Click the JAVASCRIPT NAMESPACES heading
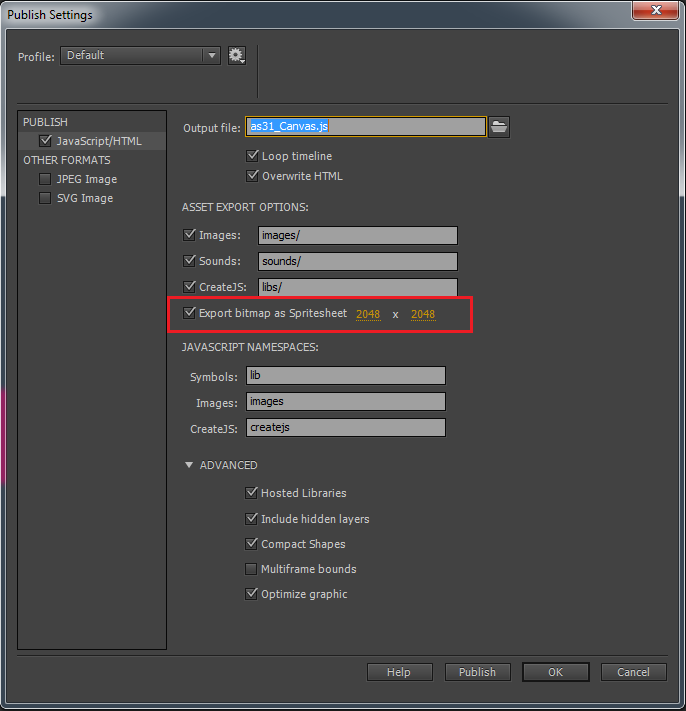Screen dimensions: 686x711 coord(250,347)
